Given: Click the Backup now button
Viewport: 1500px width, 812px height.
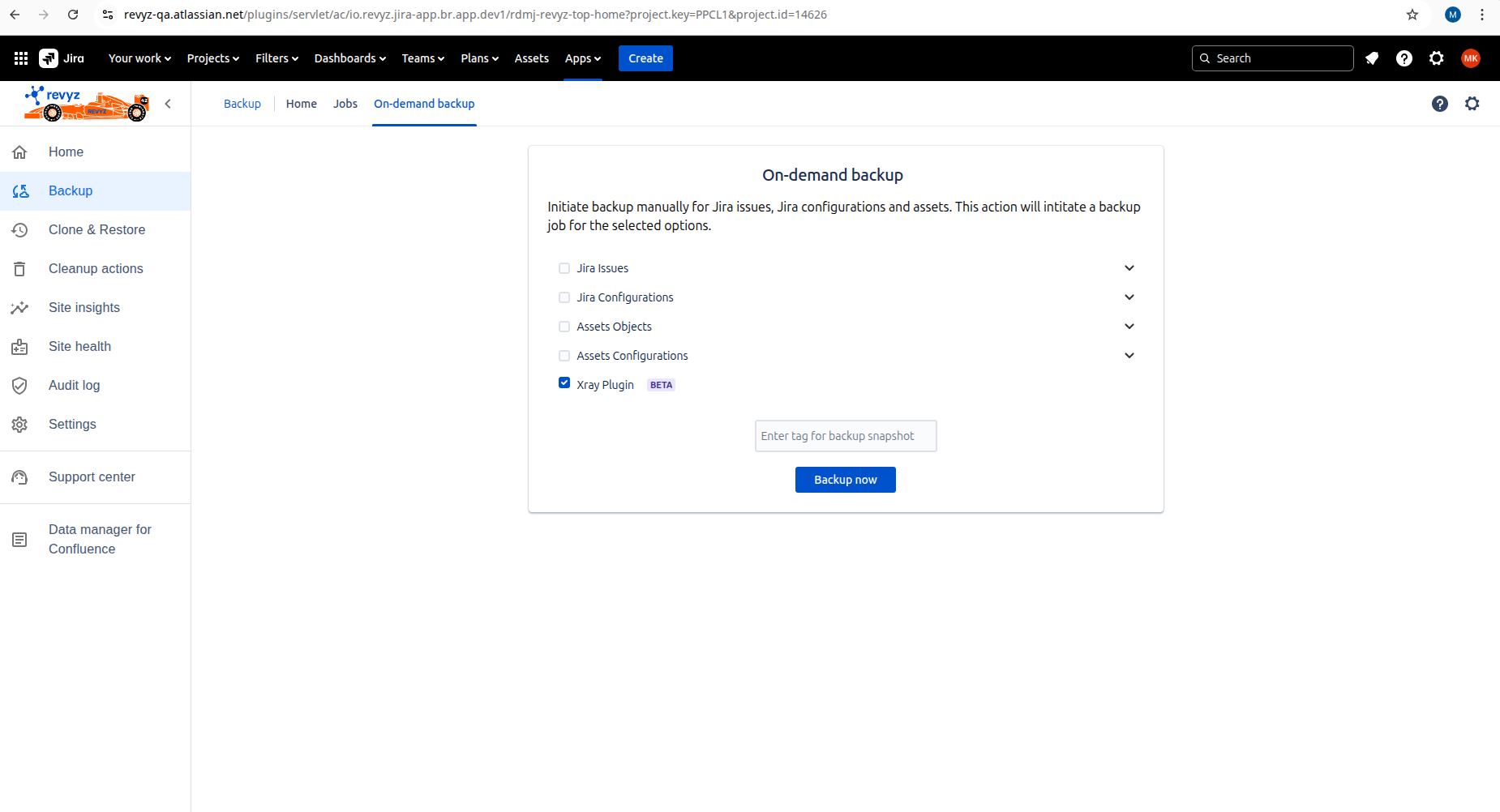Looking at the screenshot, I should coord(845,480).
